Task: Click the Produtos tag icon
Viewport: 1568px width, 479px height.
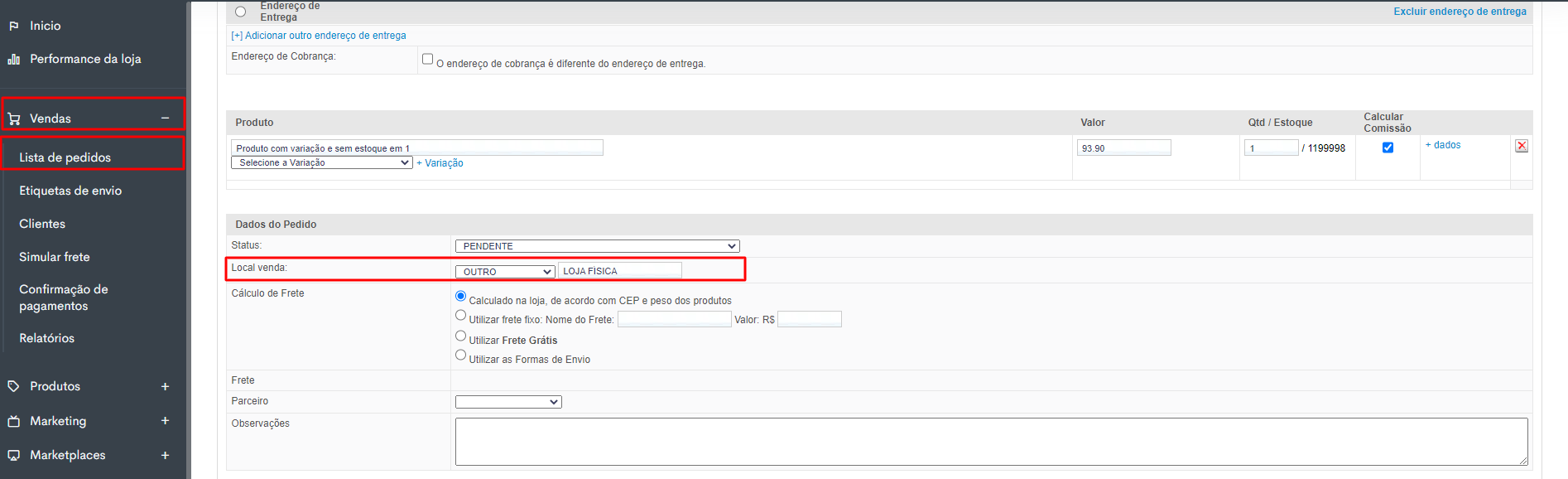Action: pos(13,386)
